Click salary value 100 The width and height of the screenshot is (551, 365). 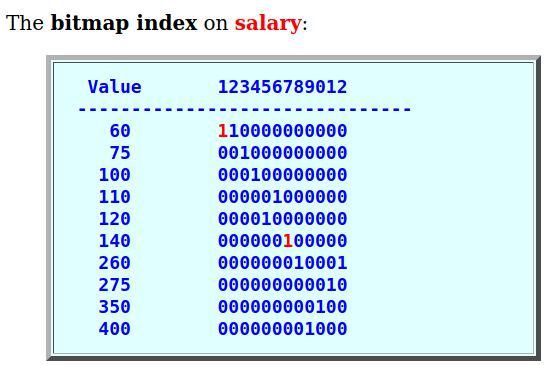tap(115, 175)
